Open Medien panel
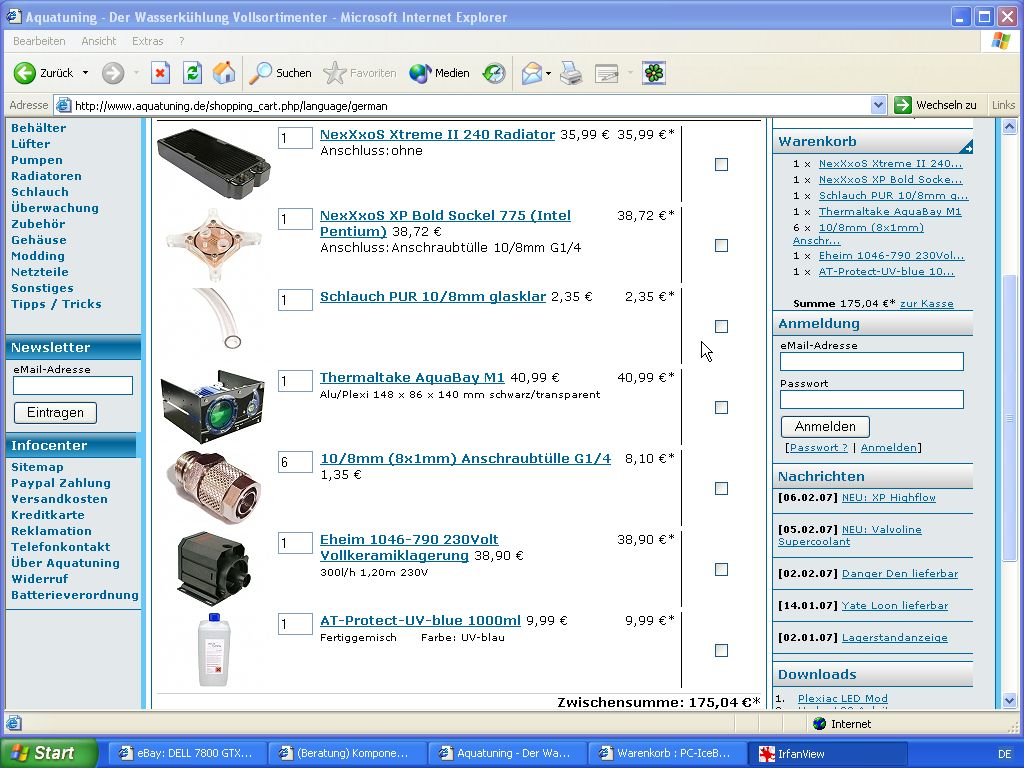Viewport: 1024px width, 768px height. coord(440,73)
